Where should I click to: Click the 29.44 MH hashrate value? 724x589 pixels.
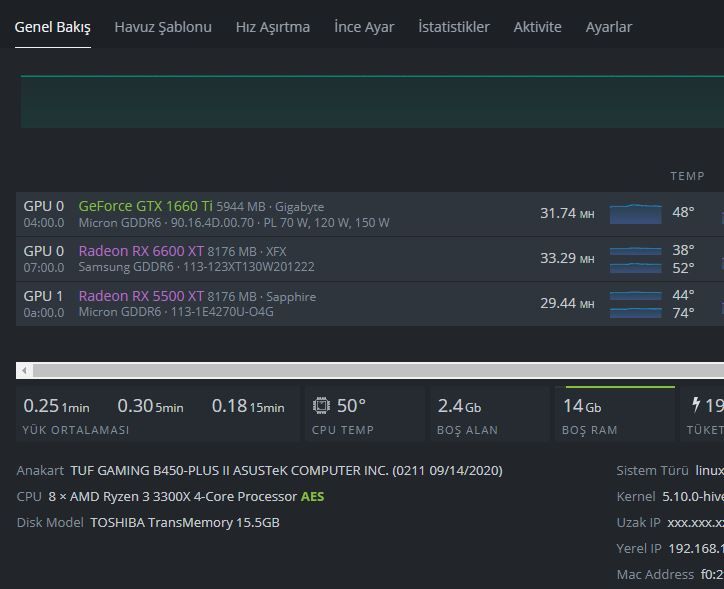[567, 303]
